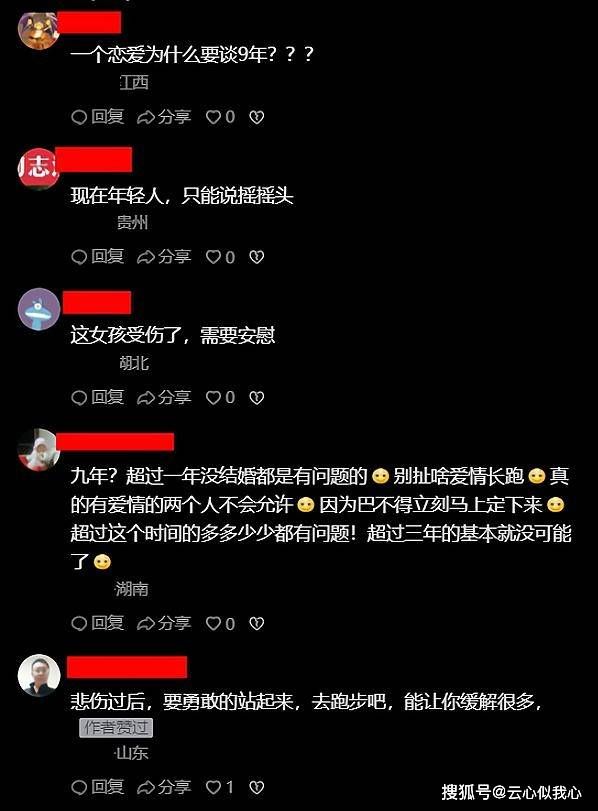Like the Shandong comment with one like

(220, 788)
